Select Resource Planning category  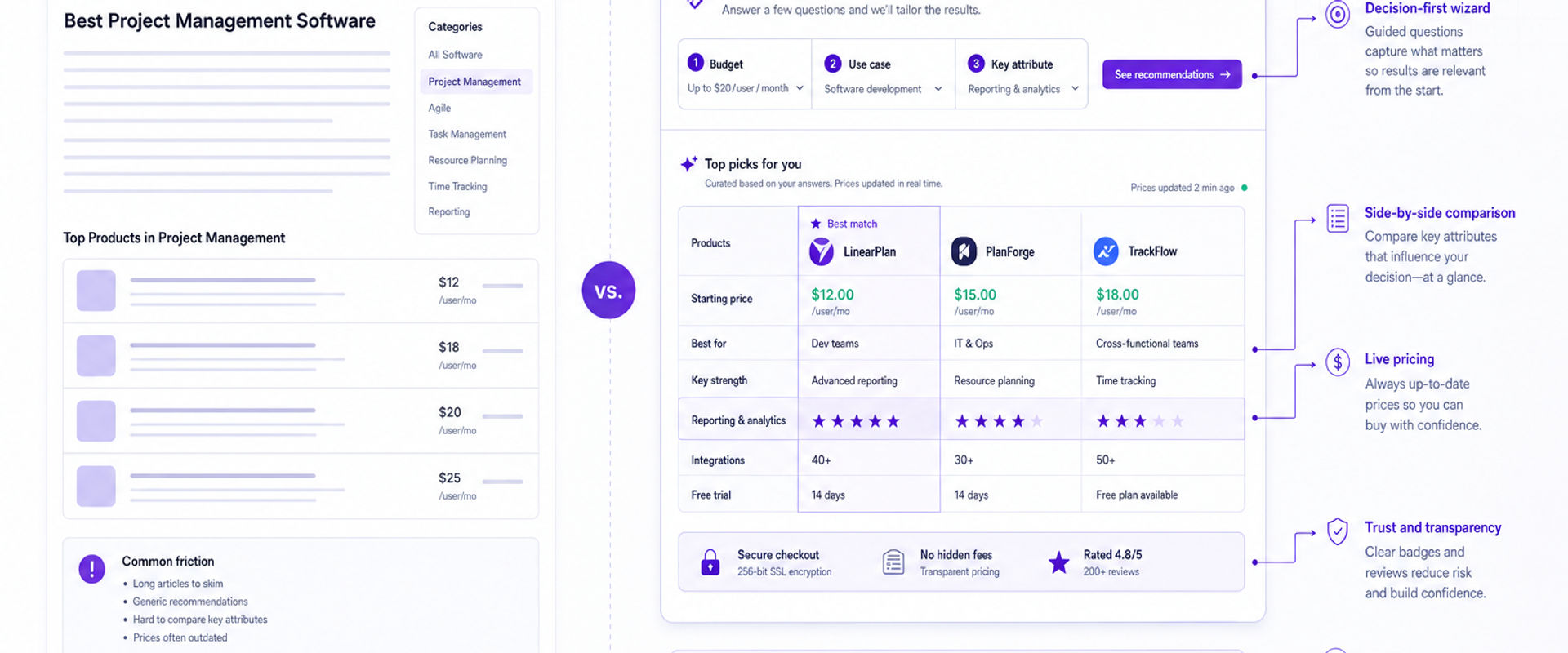467,160
